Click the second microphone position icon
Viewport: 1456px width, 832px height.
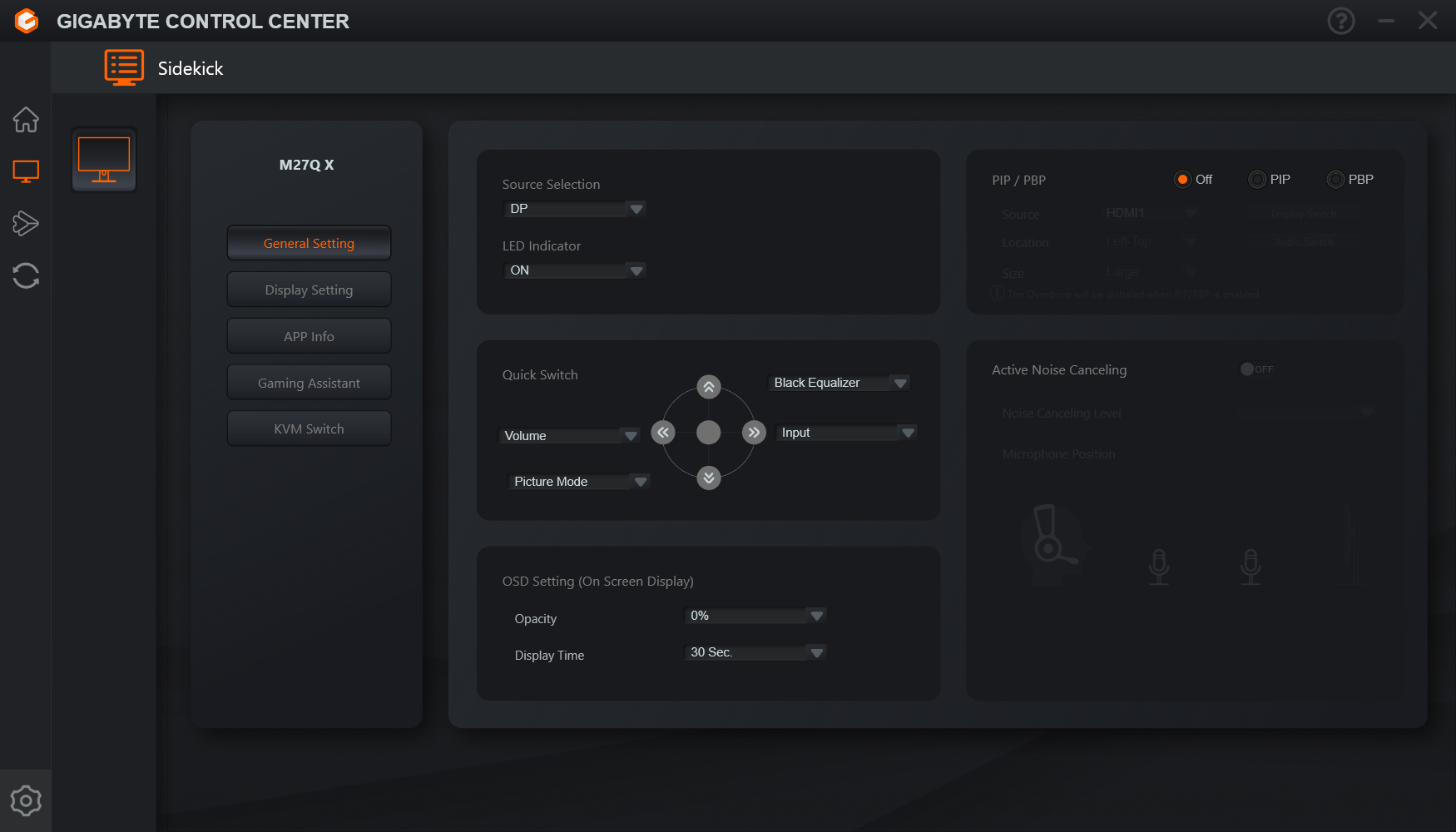[1250, 567]
